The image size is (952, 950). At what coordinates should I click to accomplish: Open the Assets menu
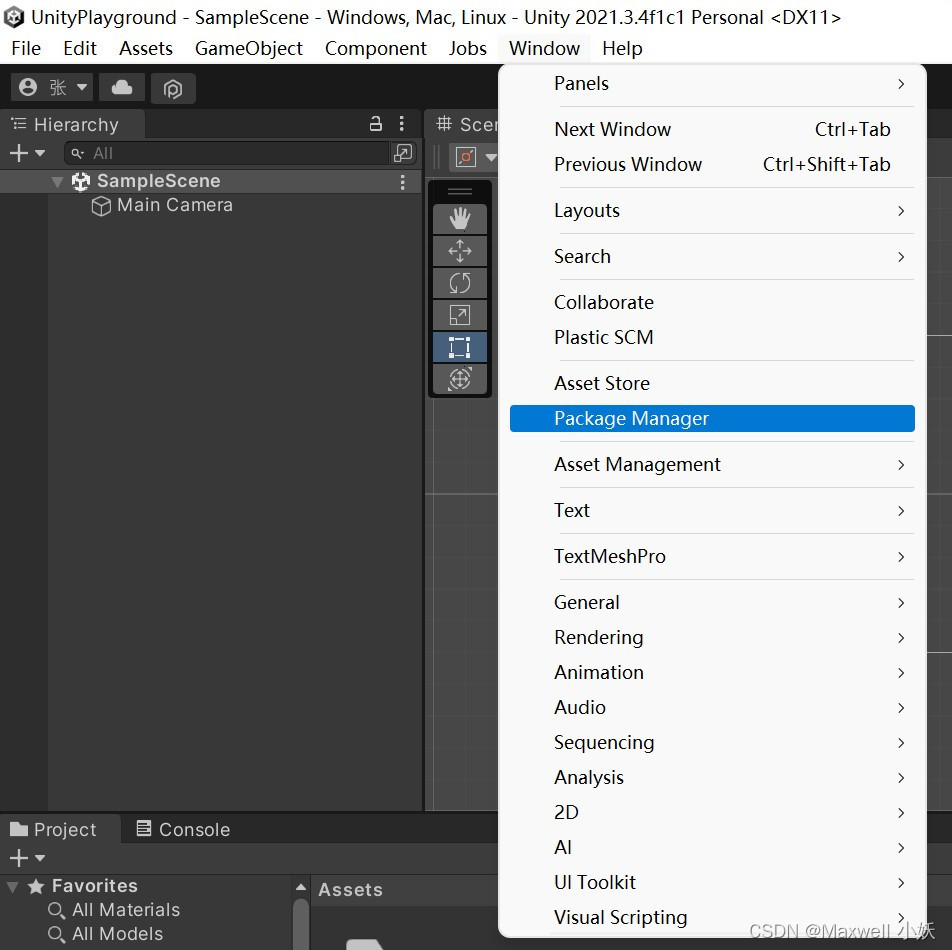(x=146, y=49)
